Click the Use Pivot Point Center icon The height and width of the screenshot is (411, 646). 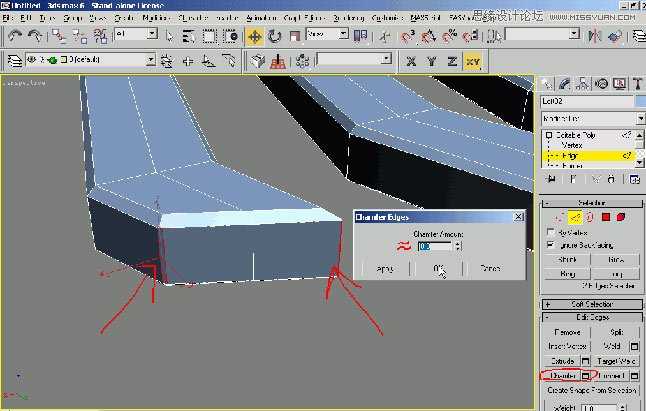click(x=360, y=36)
